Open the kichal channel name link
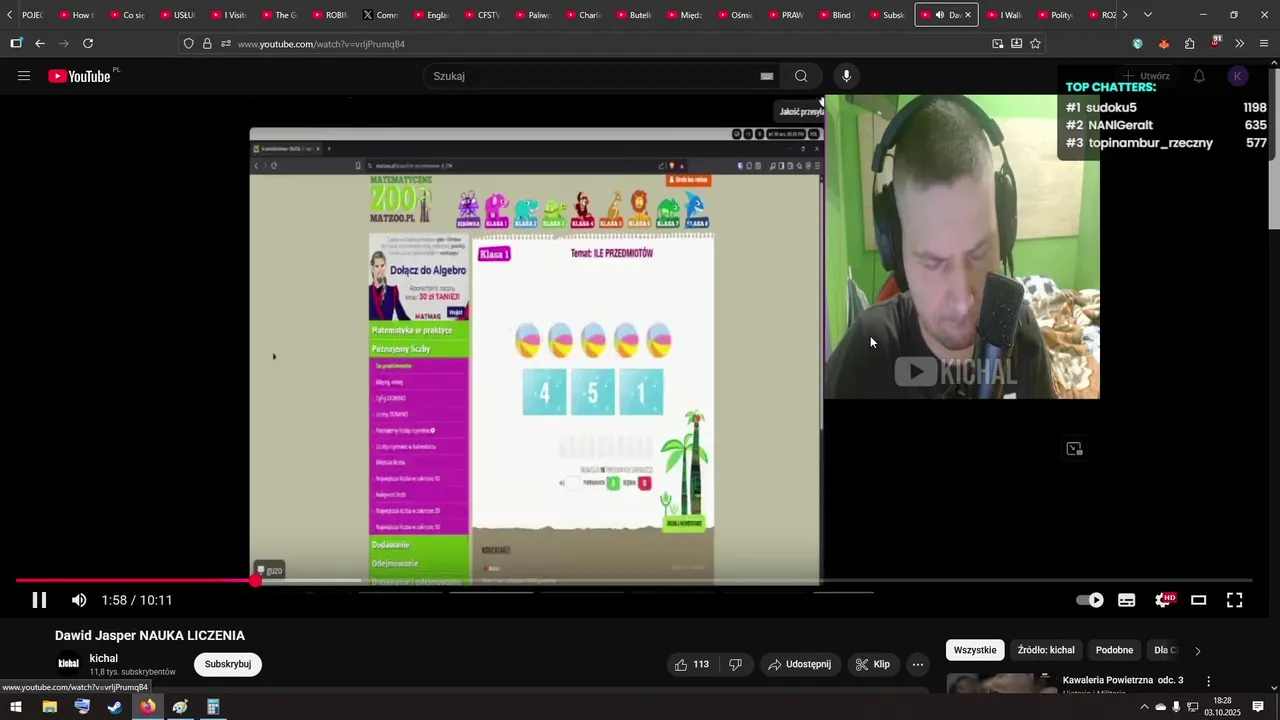1280x720 pixels. (x=104, y=658)
